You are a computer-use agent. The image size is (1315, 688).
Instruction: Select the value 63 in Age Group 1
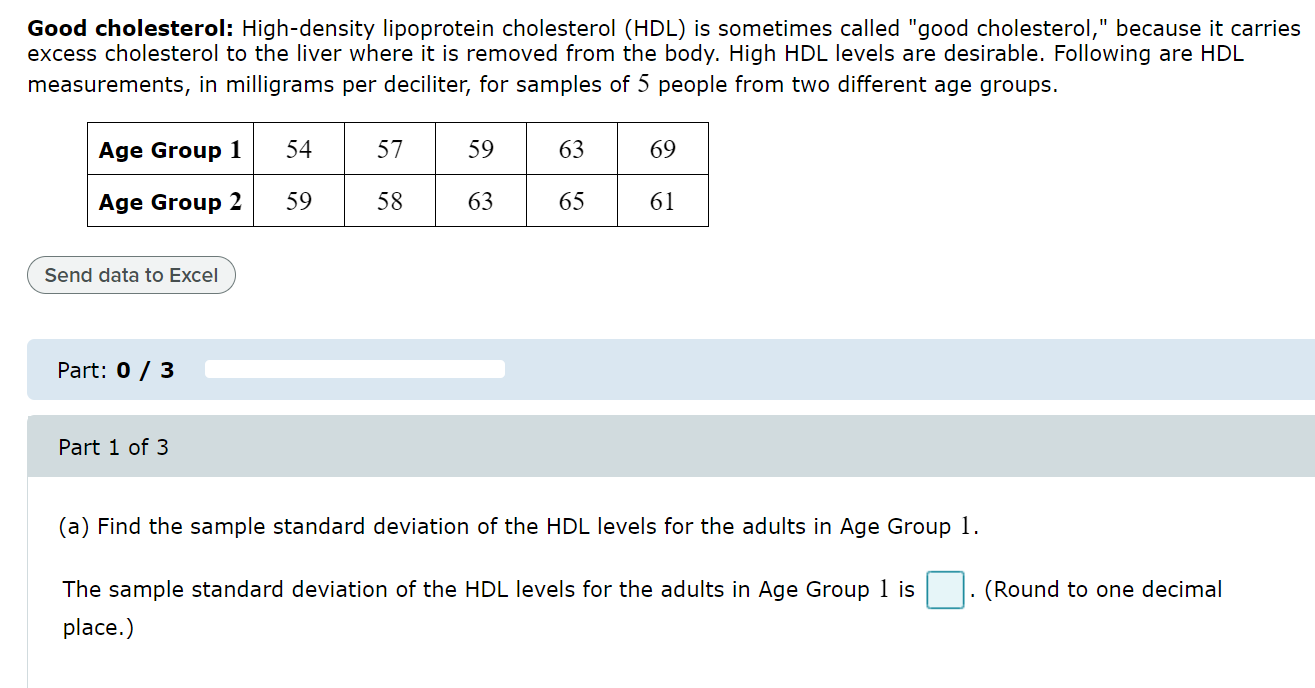tap(571, 149)
